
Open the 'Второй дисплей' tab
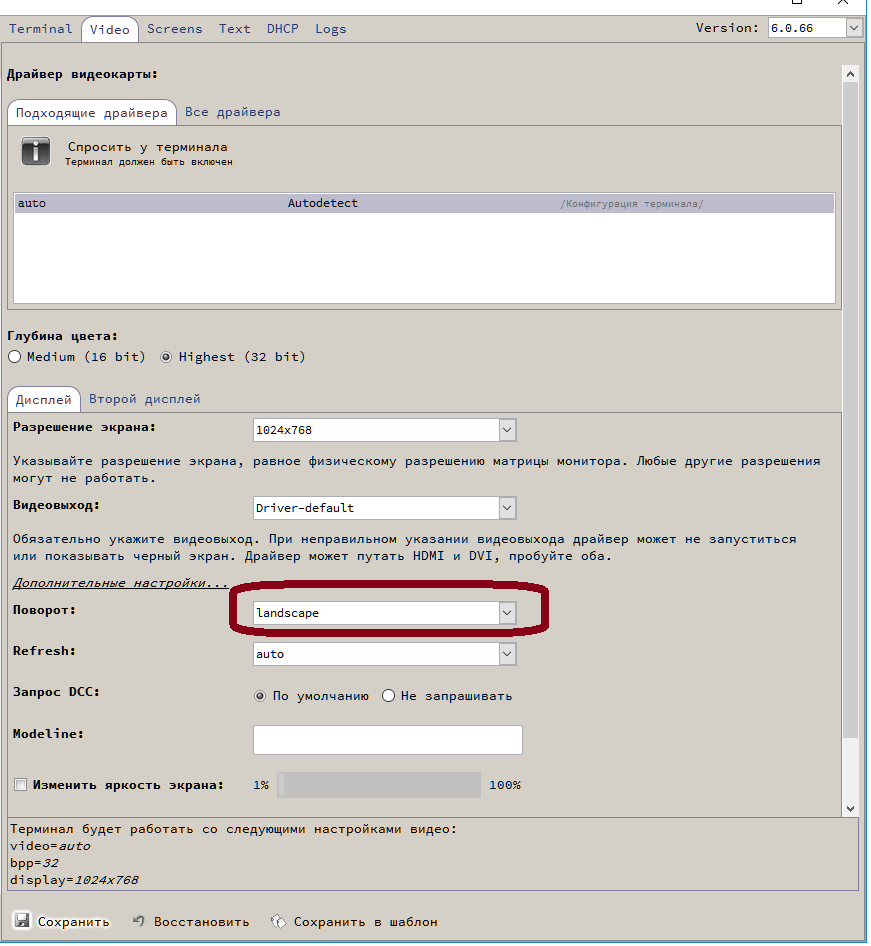(145, 399)
